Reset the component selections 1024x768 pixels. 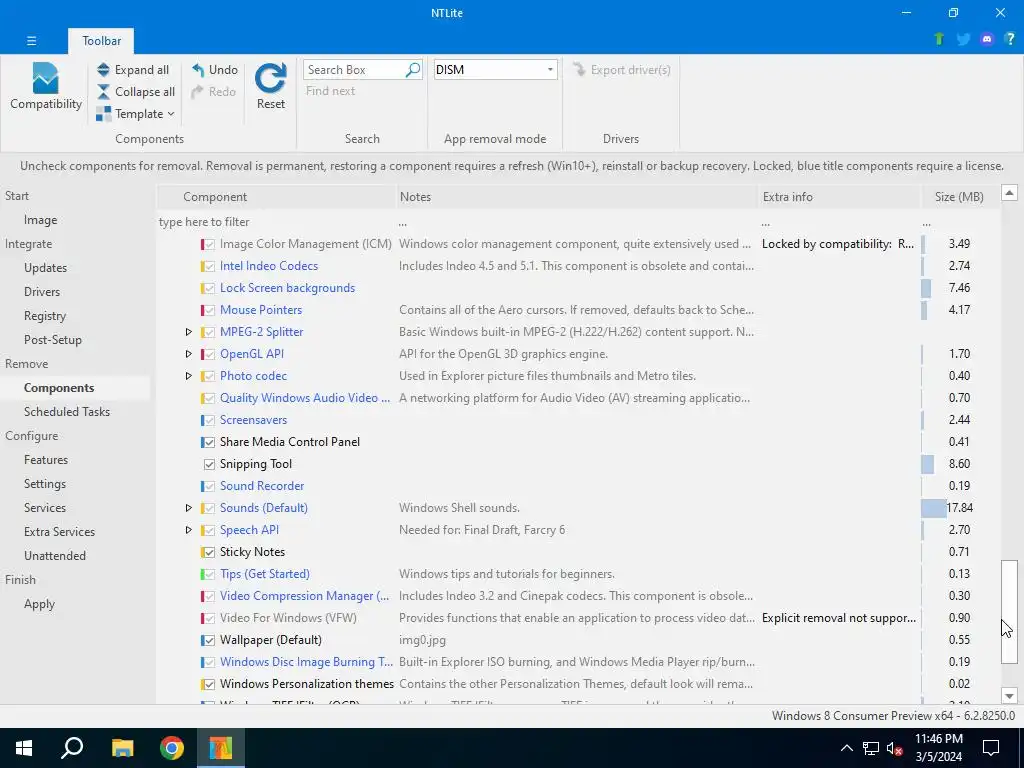click(x=270, y=87)
